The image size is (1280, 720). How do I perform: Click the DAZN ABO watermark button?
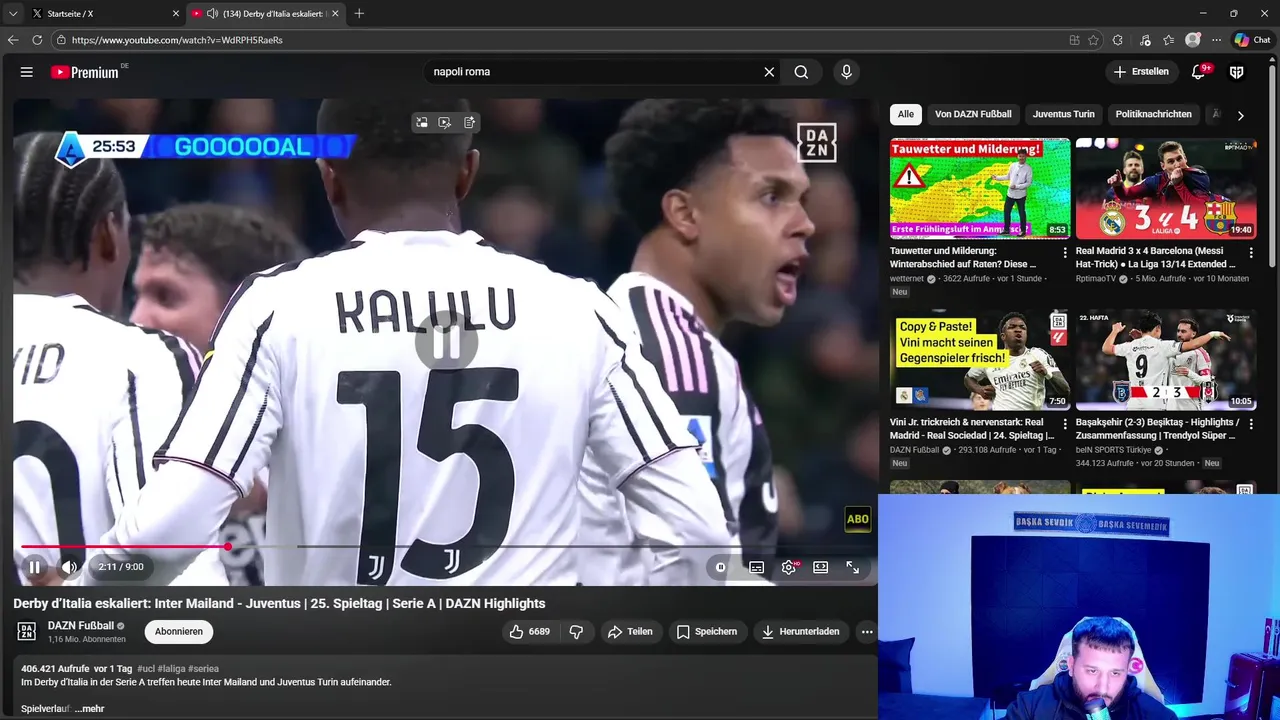click(857, 519)
